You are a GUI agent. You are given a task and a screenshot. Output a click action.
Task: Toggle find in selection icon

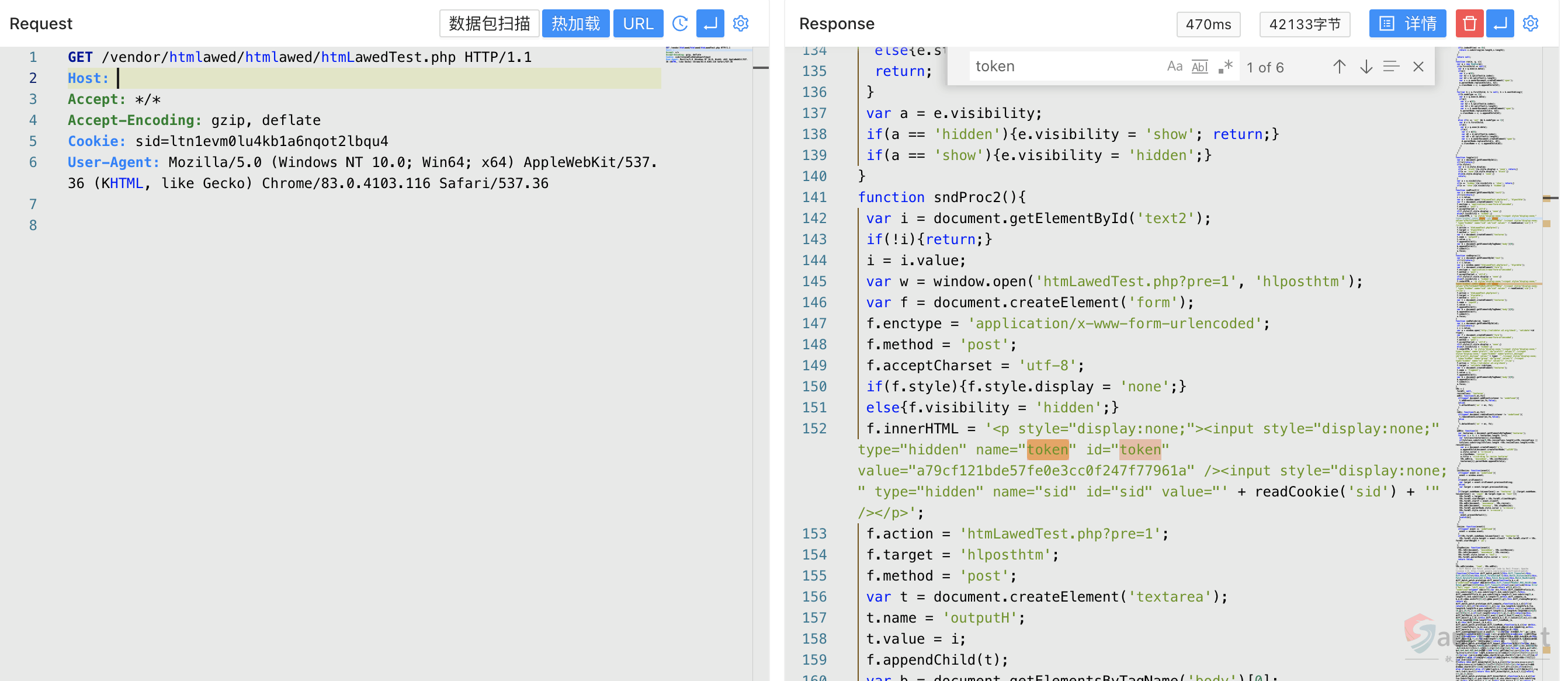(1391, 67)
